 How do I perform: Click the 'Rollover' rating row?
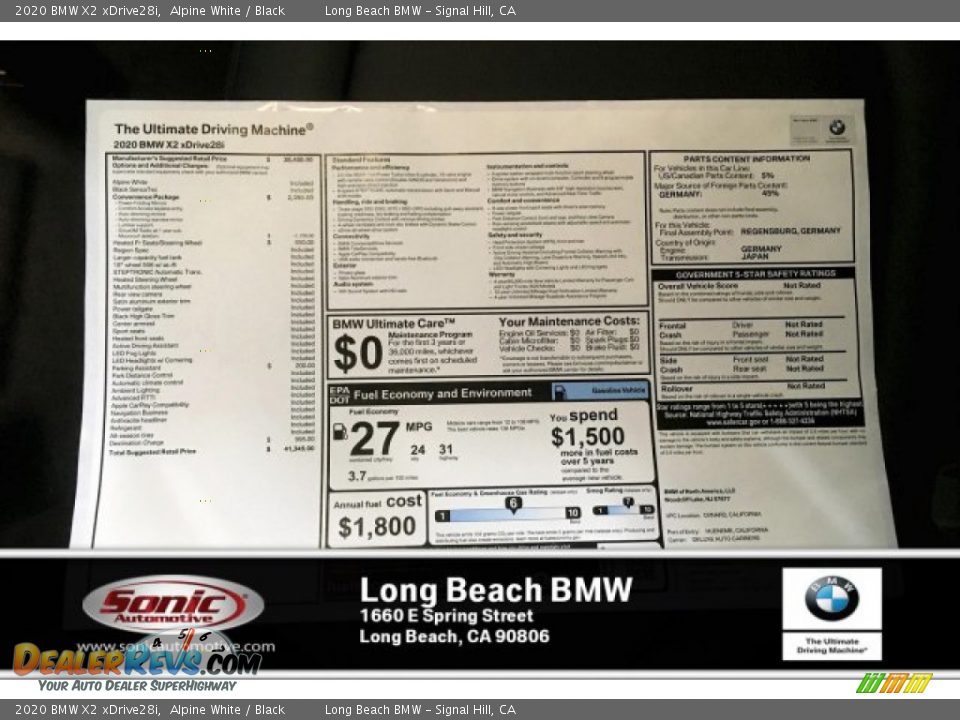click(x=742, y=387)
